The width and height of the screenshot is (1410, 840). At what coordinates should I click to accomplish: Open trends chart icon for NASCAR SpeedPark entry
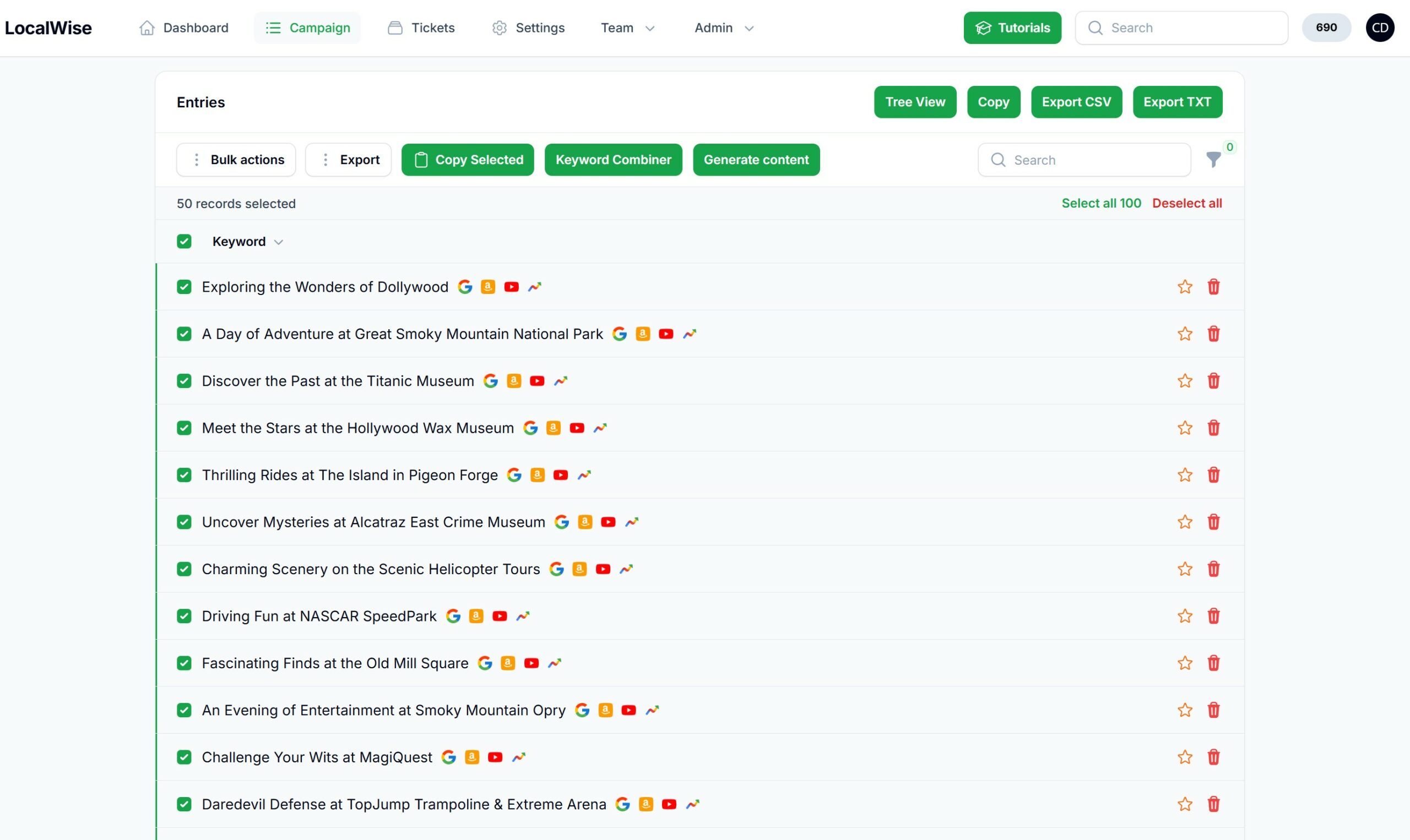[523, 616]
